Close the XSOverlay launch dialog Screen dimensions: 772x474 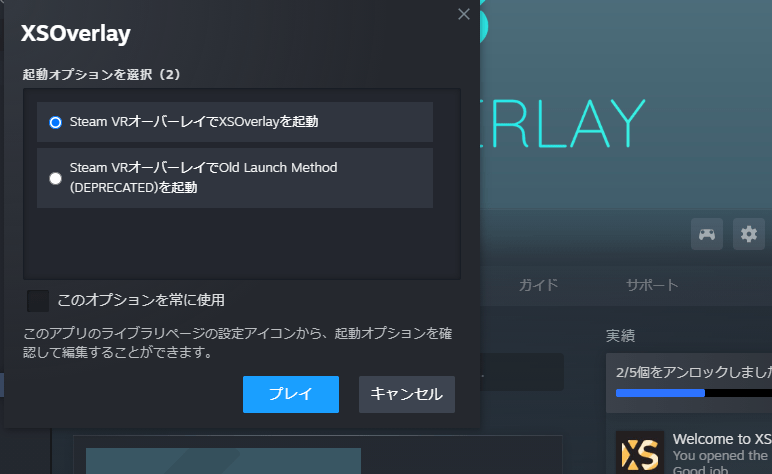tap(463, 14)
